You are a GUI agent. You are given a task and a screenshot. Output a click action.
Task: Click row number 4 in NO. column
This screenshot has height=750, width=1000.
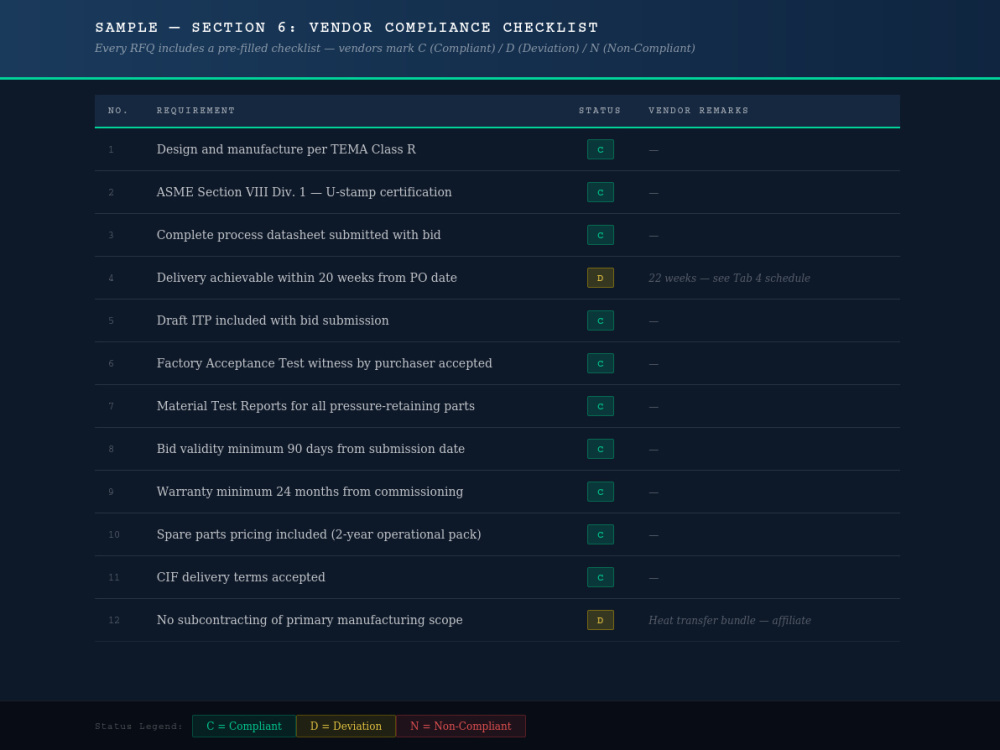(111, 278)
